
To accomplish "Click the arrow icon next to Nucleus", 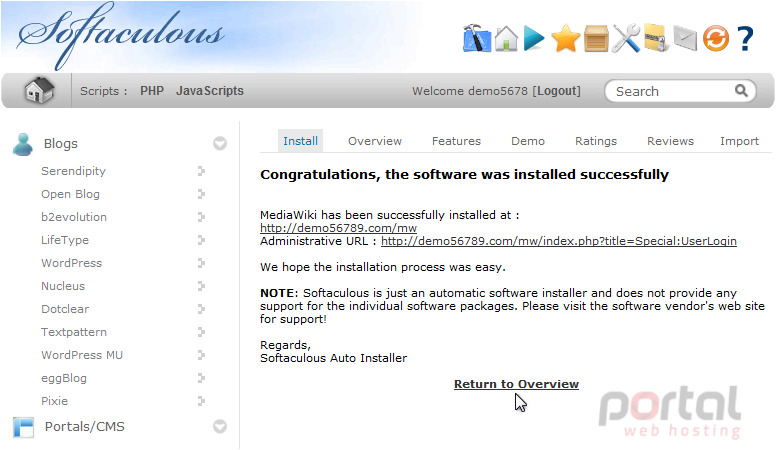I will pos(201,286).
